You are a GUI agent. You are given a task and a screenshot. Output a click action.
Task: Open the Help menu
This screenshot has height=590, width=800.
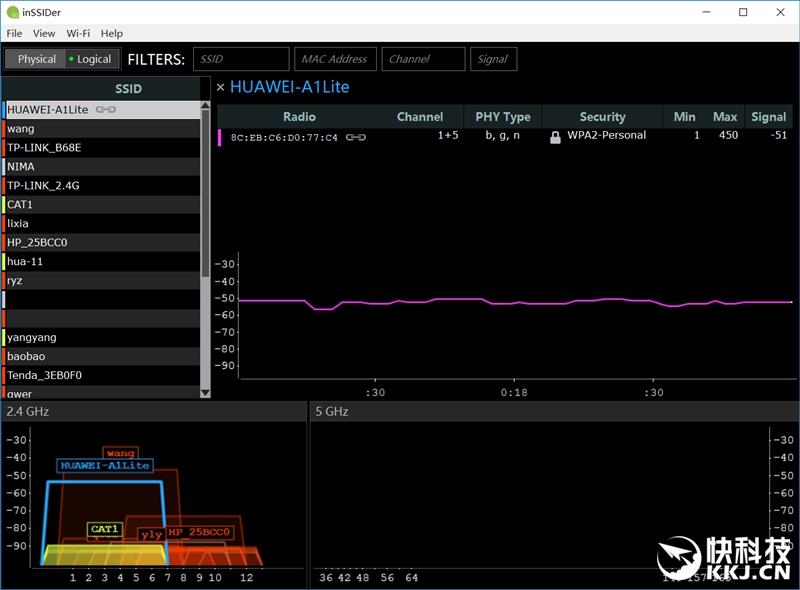pyautogui.click(x=112, y=33)
